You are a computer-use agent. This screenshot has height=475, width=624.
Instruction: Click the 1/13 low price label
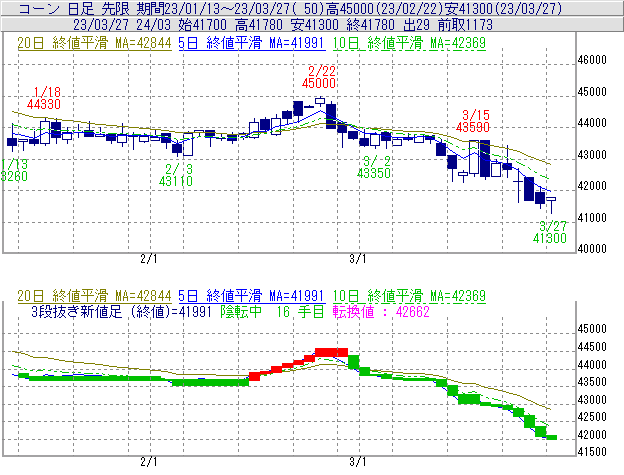click(x=14, y=170)
